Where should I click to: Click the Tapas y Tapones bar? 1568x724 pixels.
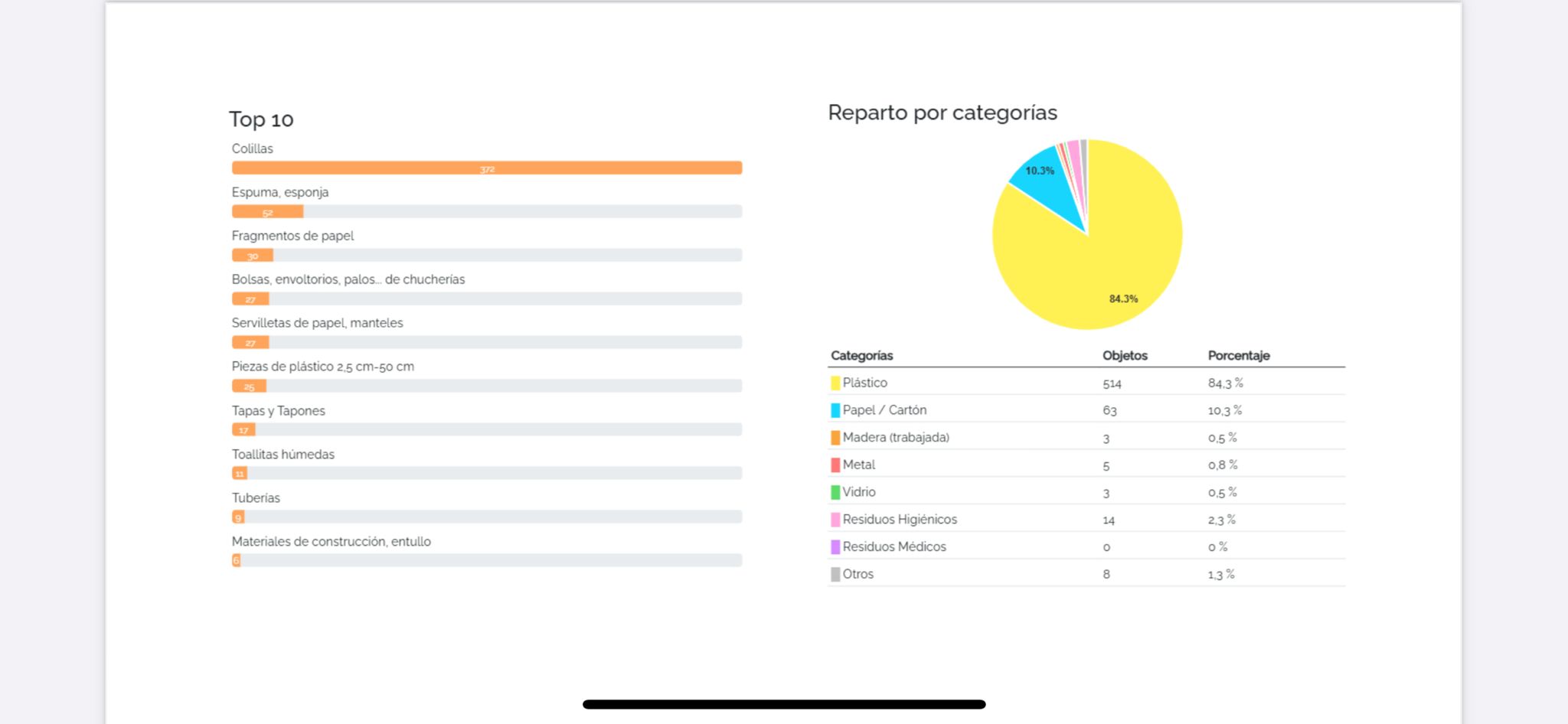pos(243,429)
